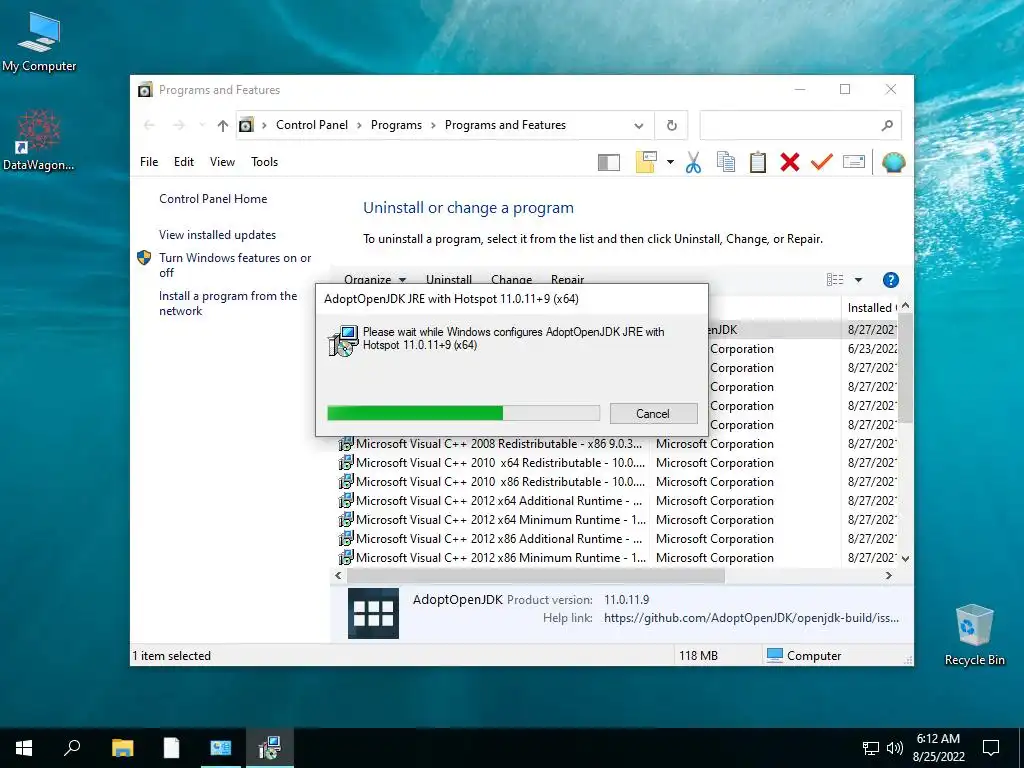This screenshot has height=768, width=1024.
Task: Open the Windows Start menu
Action: pos(24,748)
